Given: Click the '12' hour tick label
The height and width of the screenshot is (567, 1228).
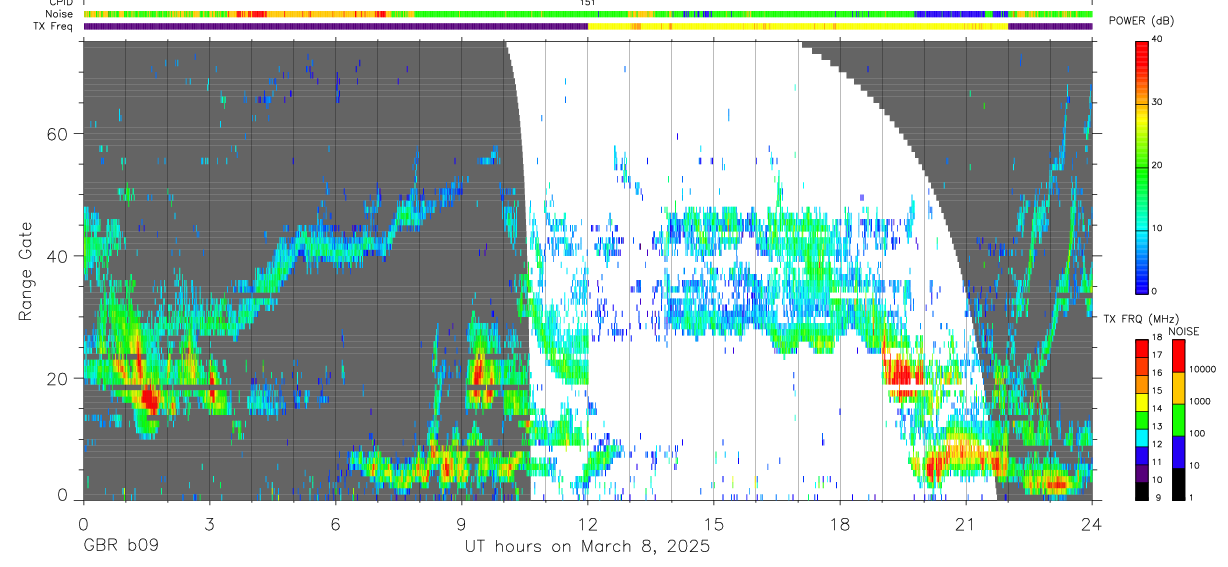Looking at the screenshot, I should click(587, 523).
